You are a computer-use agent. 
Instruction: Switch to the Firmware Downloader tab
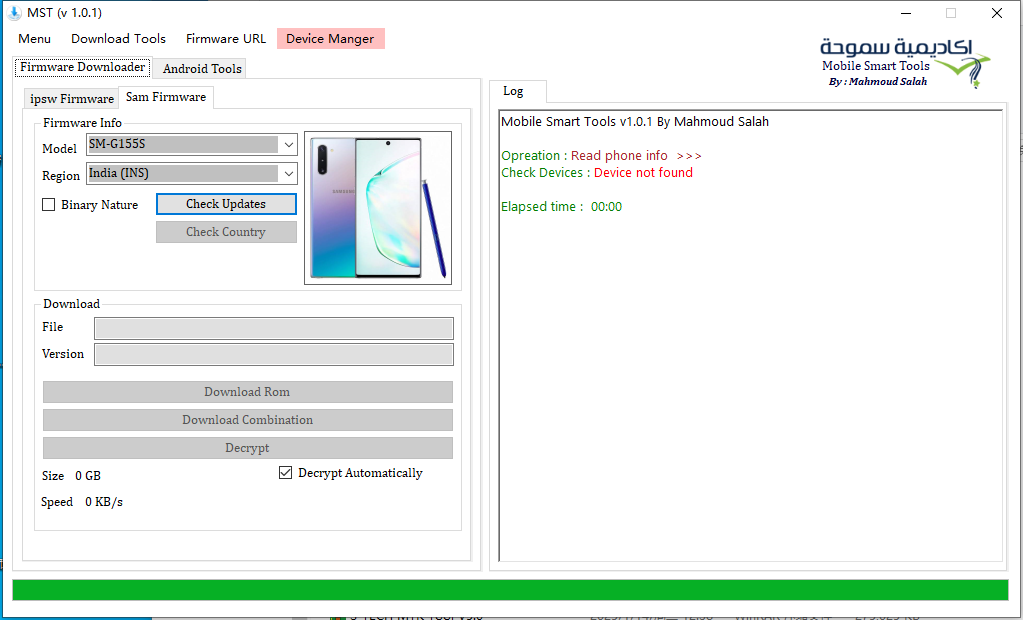coord(82,67)
